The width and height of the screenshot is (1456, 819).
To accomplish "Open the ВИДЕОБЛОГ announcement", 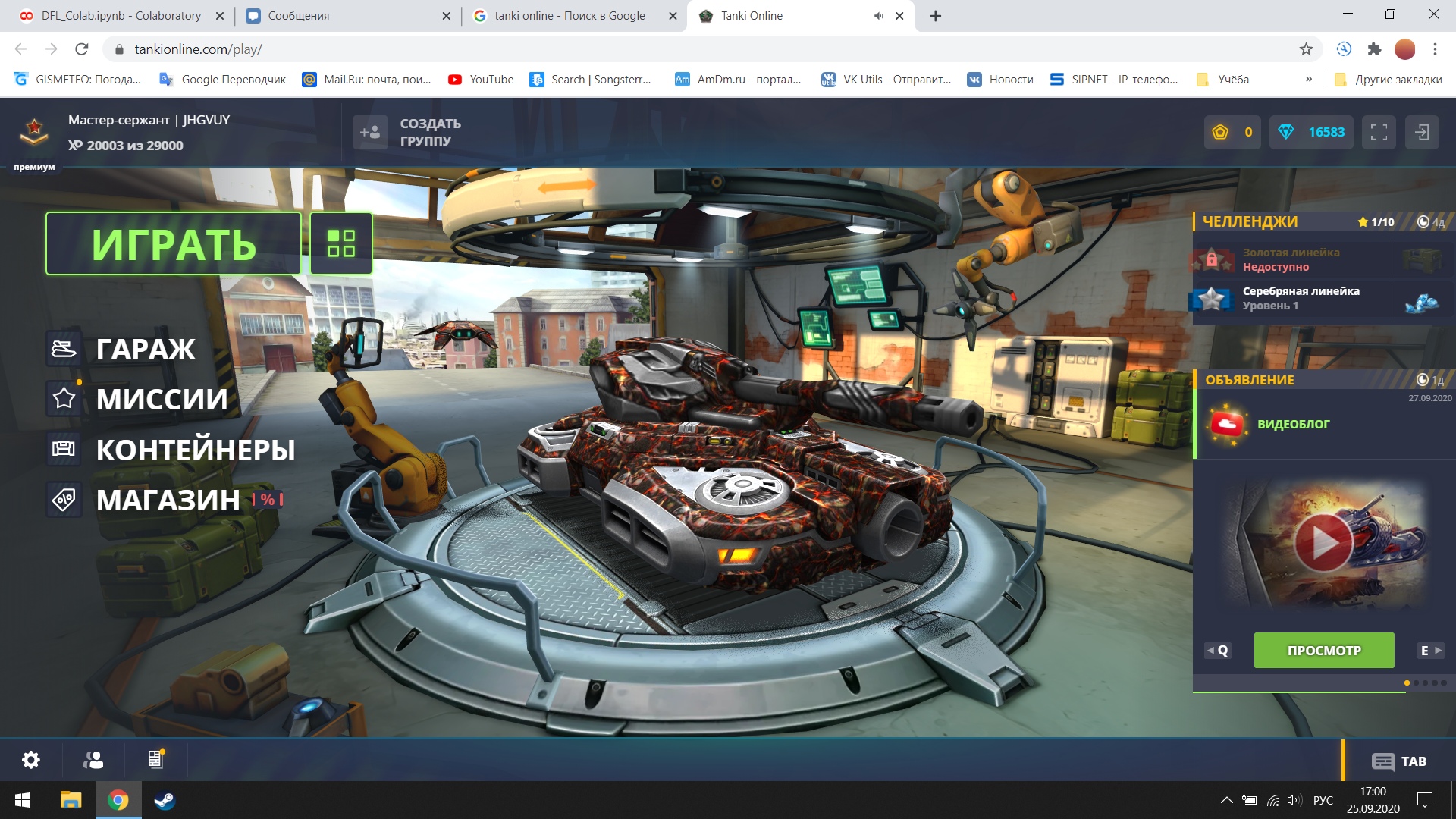I will point(1324,424).
